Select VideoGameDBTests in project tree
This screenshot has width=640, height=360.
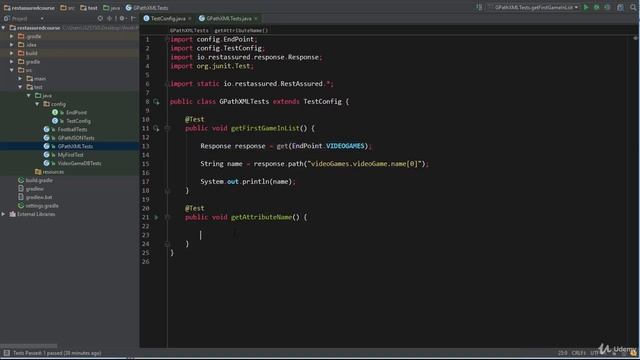(79, 163)
